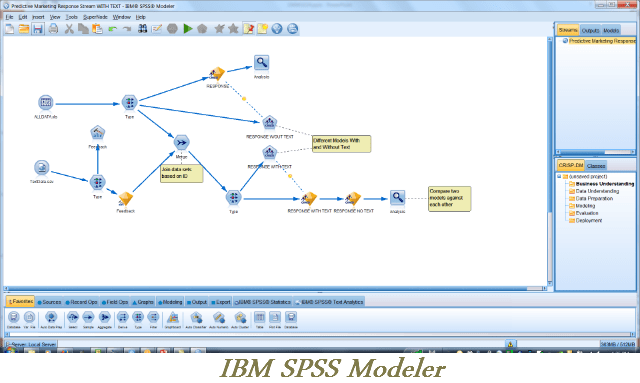Save the stream with the floppy icon
The height and width of the screenshot is (383, 640).
[x=38, y=29]
